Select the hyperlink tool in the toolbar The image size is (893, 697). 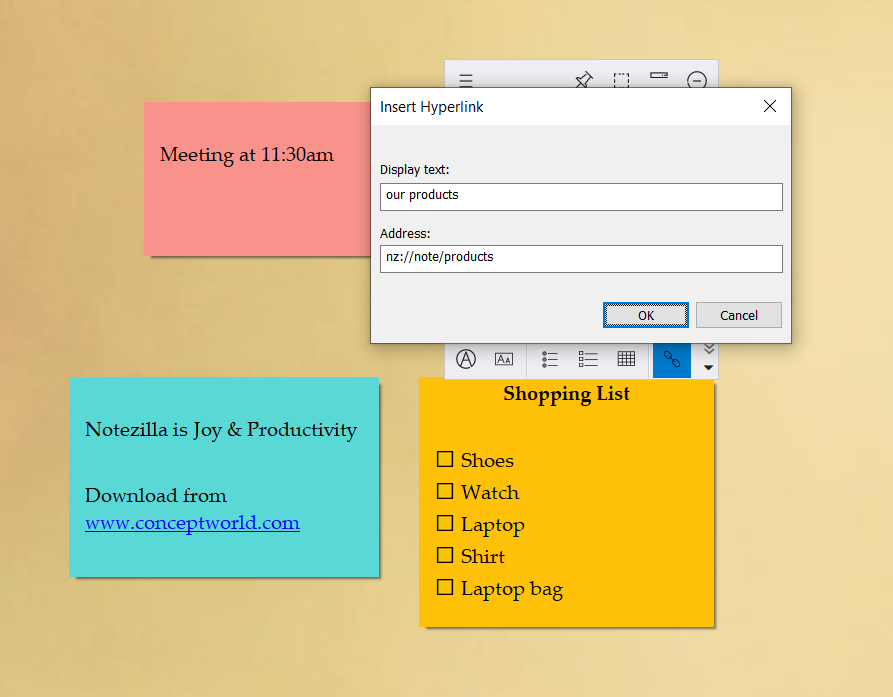(671, 360)
